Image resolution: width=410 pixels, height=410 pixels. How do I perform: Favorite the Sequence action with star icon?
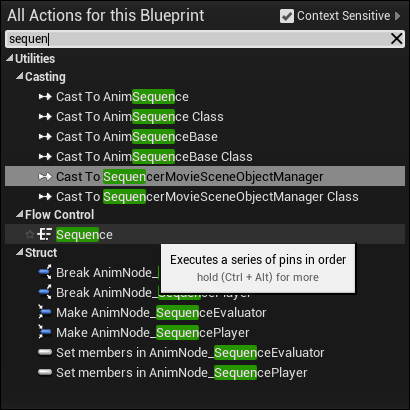[x=30, y=235]
